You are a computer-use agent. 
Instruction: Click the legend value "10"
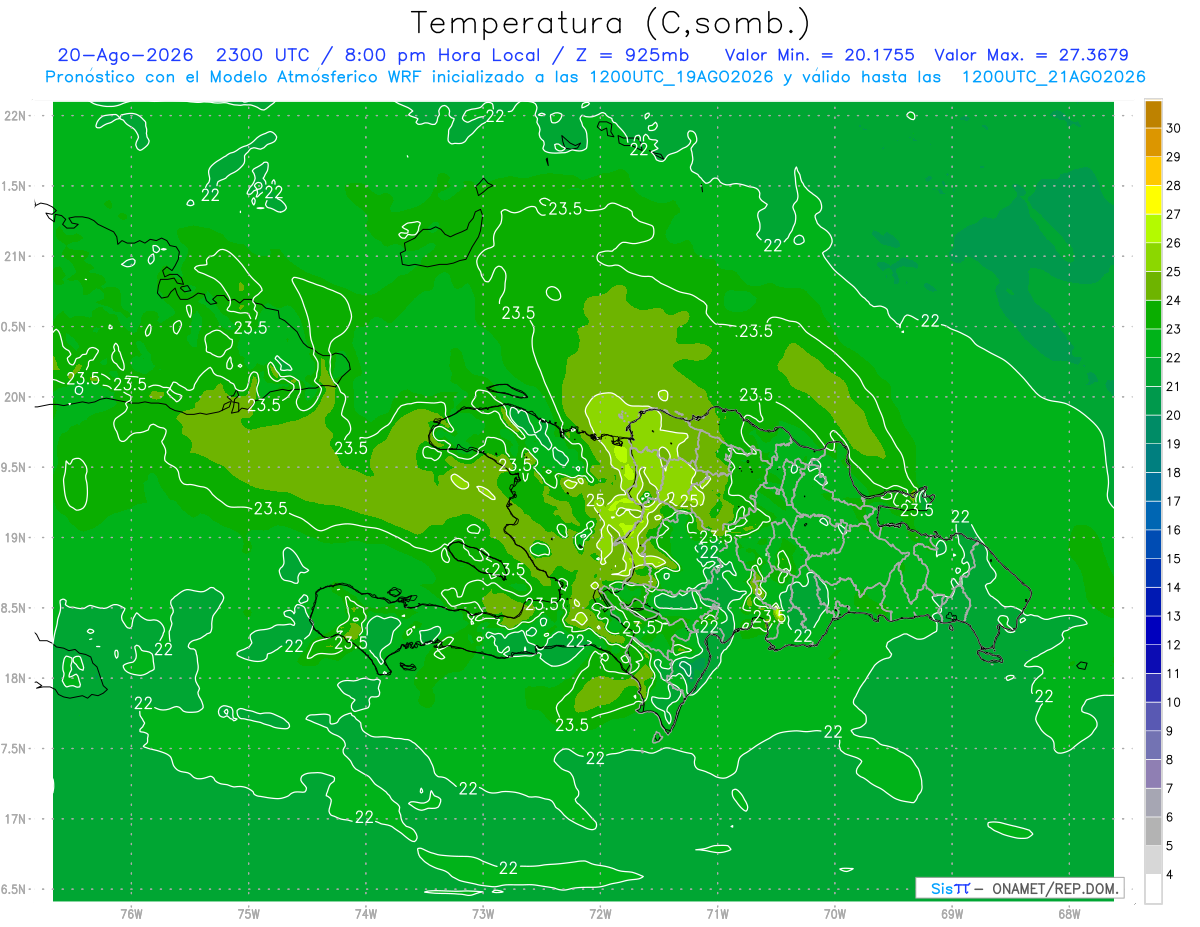point(1174,702)
